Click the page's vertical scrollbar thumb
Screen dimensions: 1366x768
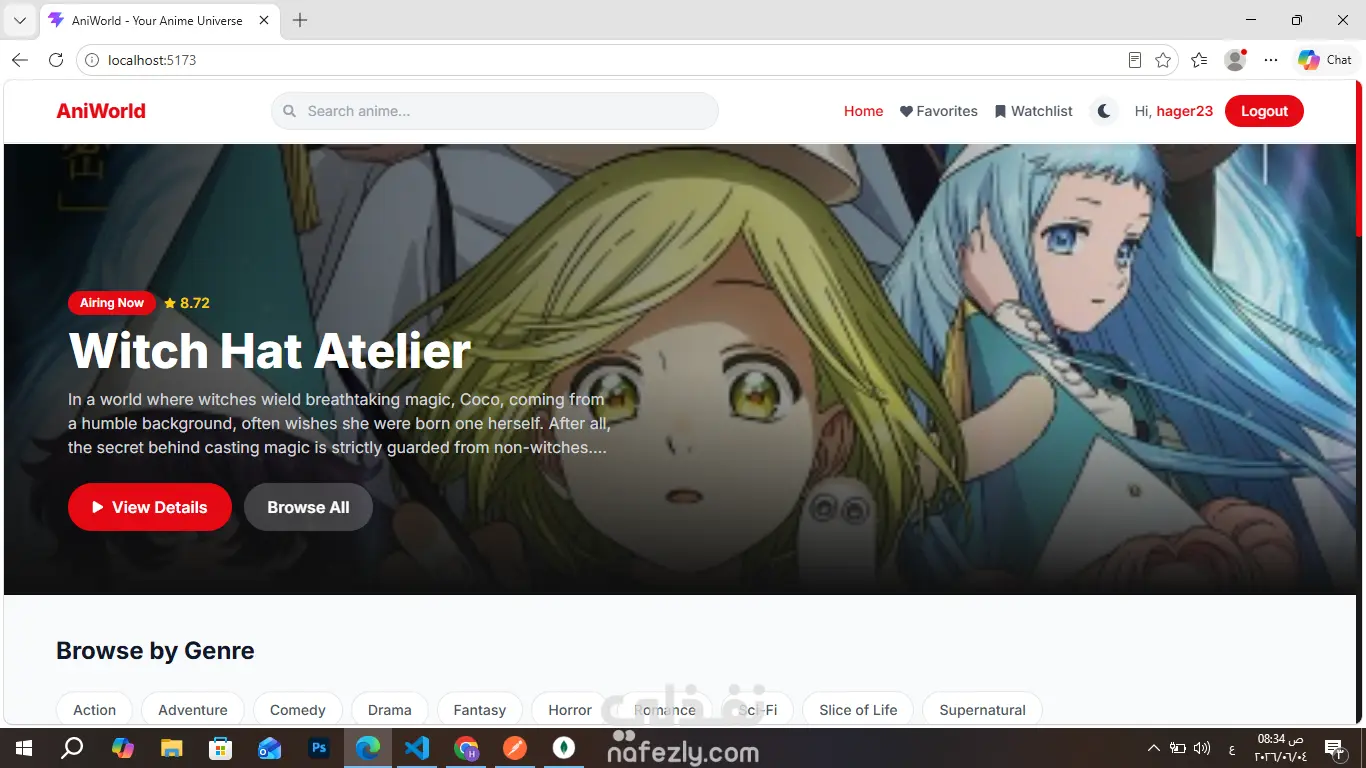pos(1358,160)
